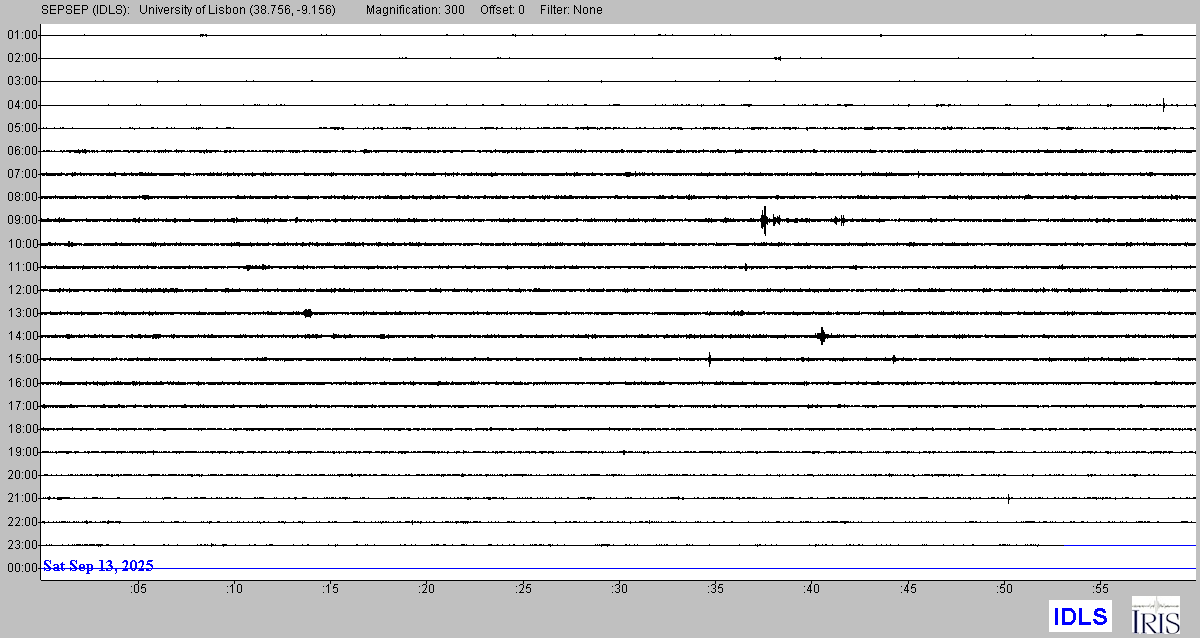Click the large seismic event on the 09:00 trace

point(764,220)
